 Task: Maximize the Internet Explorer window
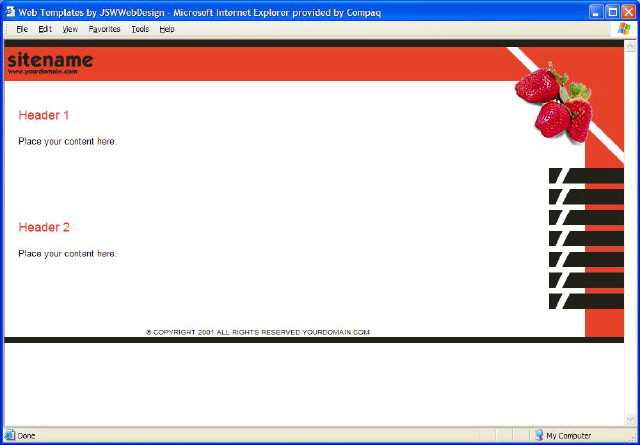(611, 11)
